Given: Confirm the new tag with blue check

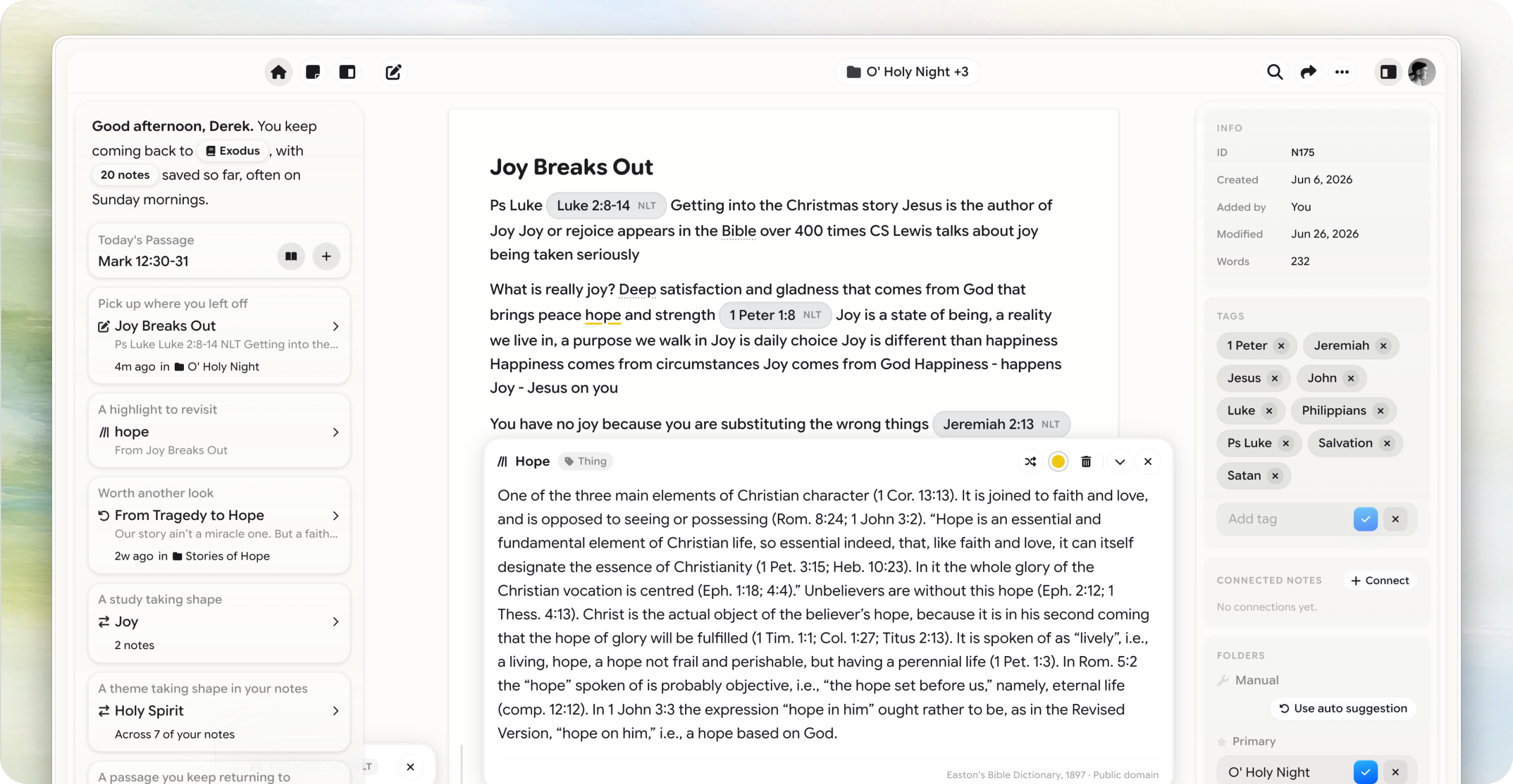Looking at the screenshot, I should point(1365,519).
